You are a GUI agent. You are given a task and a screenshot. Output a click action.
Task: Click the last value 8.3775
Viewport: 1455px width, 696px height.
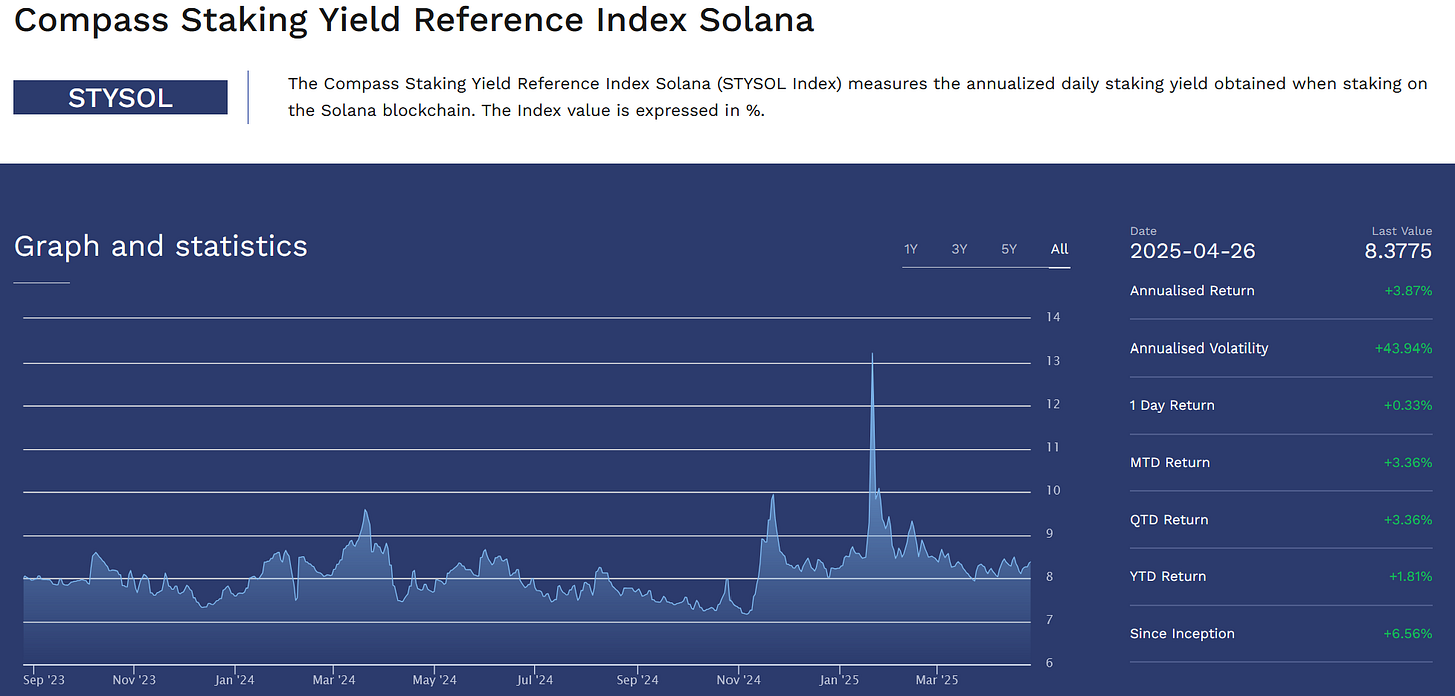click(x=1398, y=251)
